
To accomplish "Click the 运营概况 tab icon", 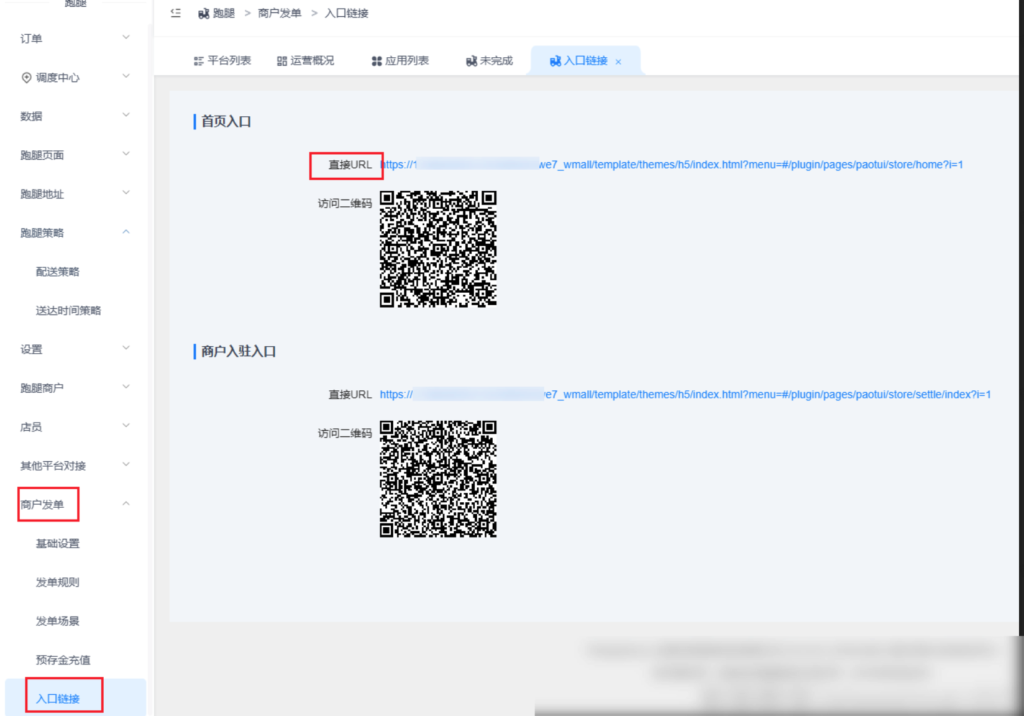I will (281, 60).
